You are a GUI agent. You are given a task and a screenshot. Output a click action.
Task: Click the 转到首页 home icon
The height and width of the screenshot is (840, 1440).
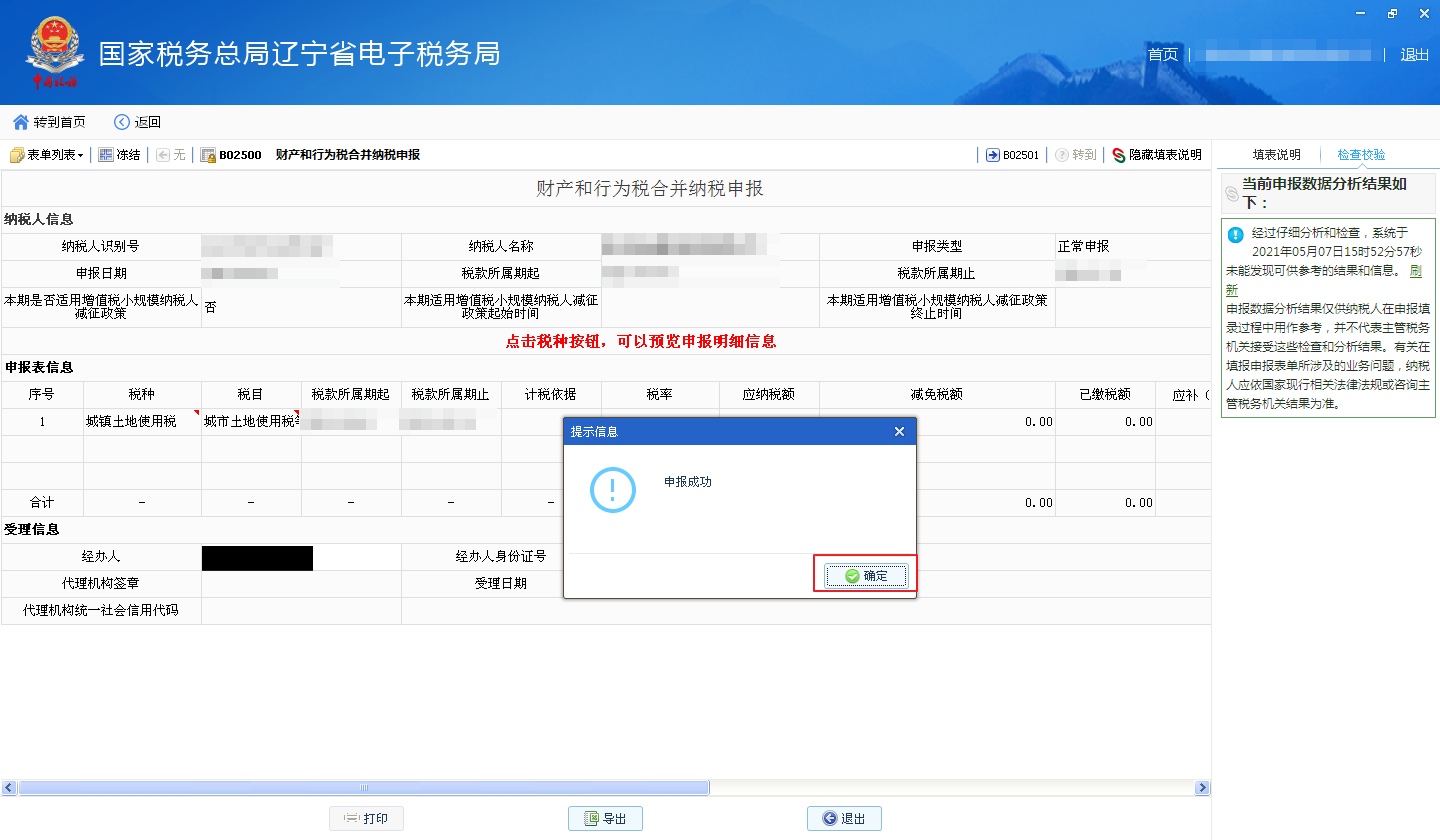pyautogui.click(x=20, y=122)
